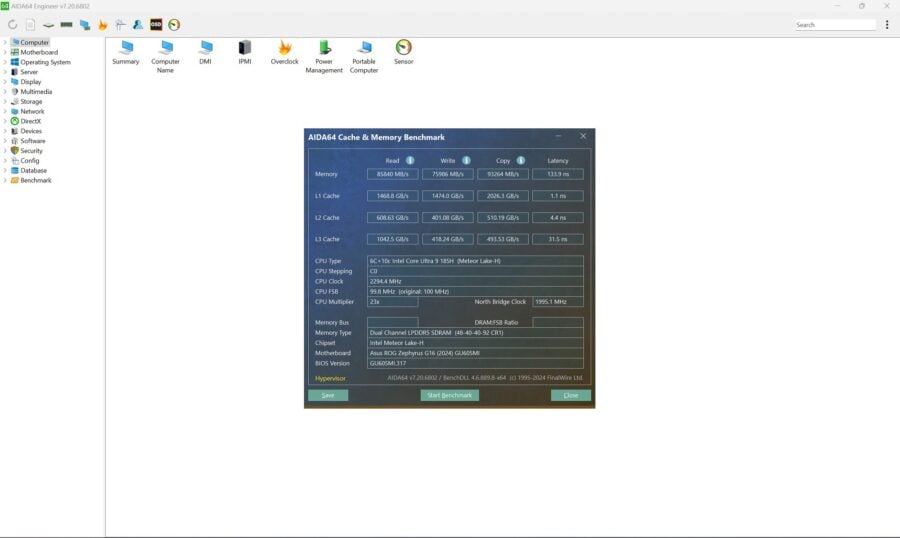900x538 pixels.
Task: Open the three-dot menu near Search
Action: (x=887, y=25)
